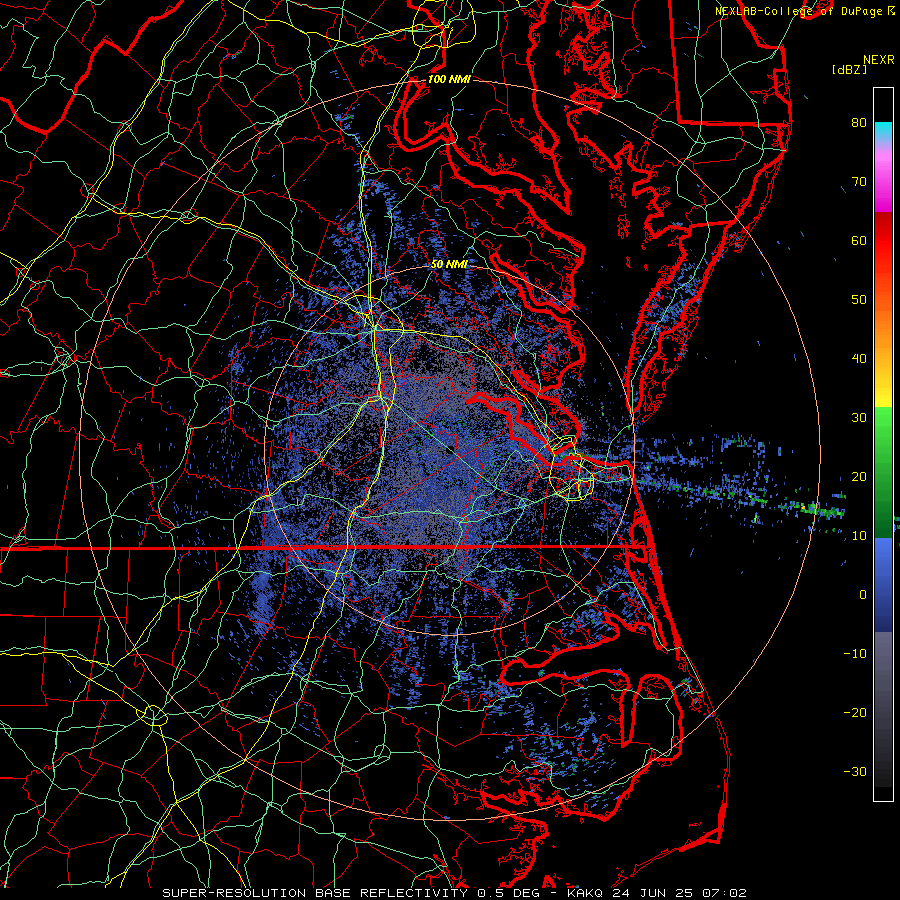Click the 24 JUN 25 07:02 timestamp

(680, 893)
